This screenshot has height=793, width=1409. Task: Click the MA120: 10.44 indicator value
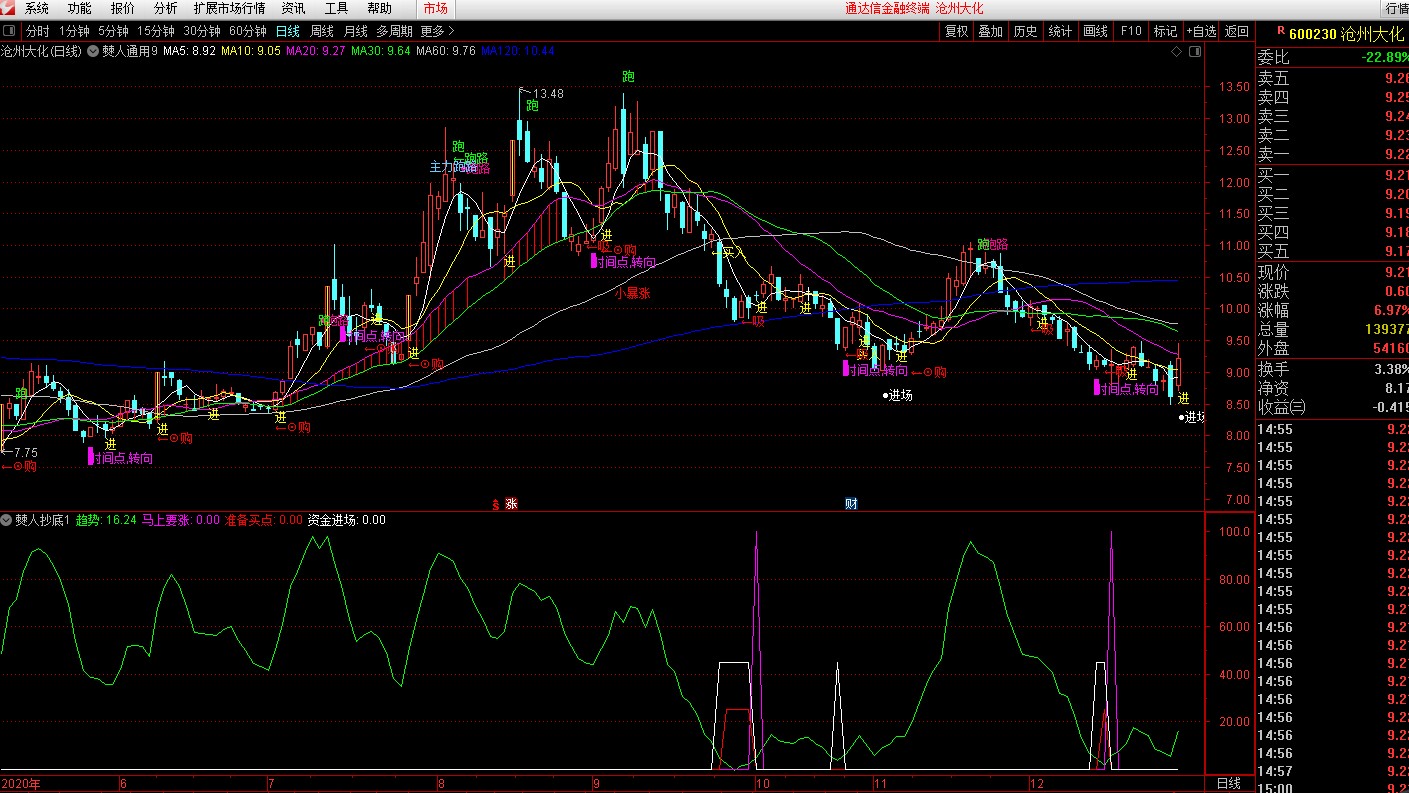coord(518,50)
